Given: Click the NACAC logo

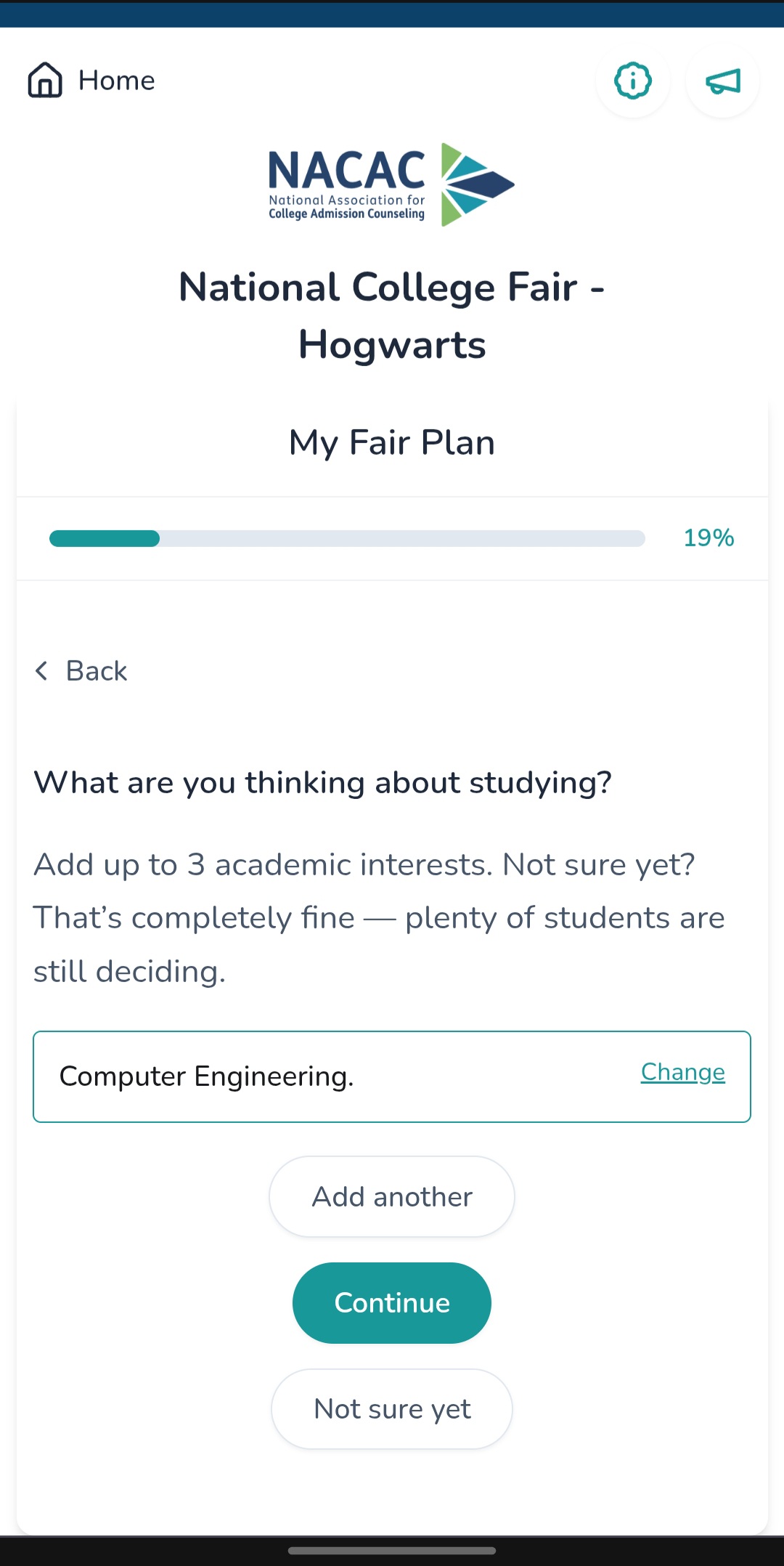Looking at the screenshot, I should 392,184.
